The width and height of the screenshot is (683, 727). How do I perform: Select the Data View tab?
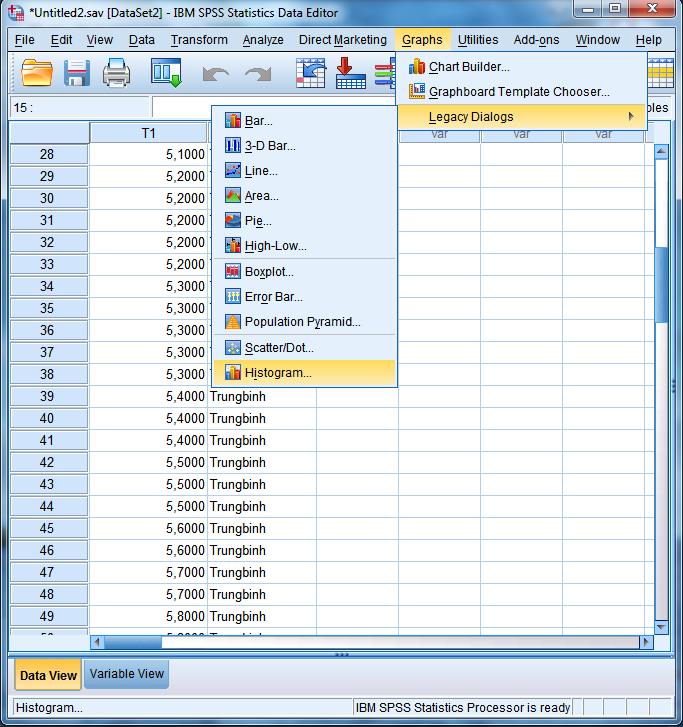tap(48, 675)
